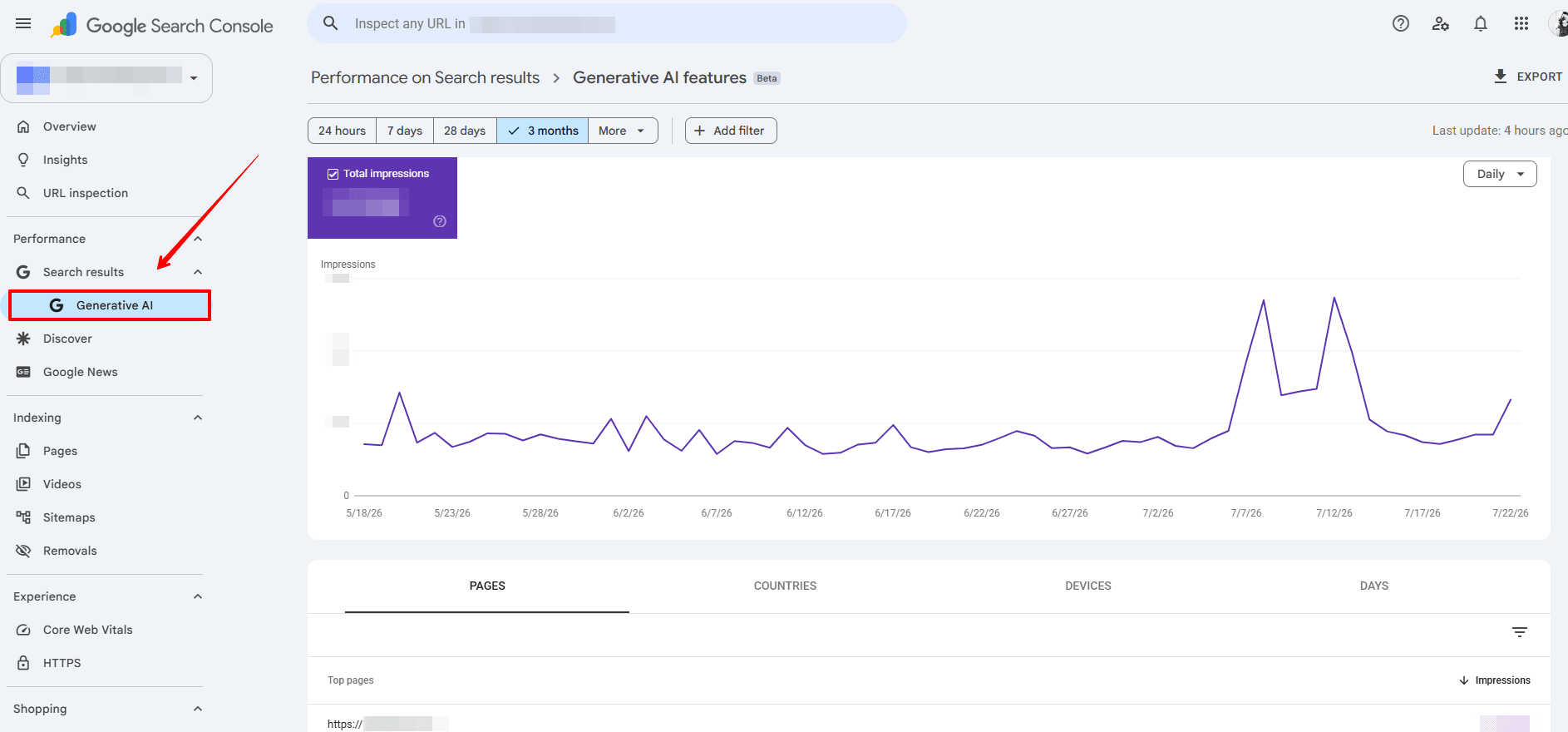Screen dimensions: 1568x732
Task: Click the Core Web Vitals gauge icon
Action: point(23,630)
